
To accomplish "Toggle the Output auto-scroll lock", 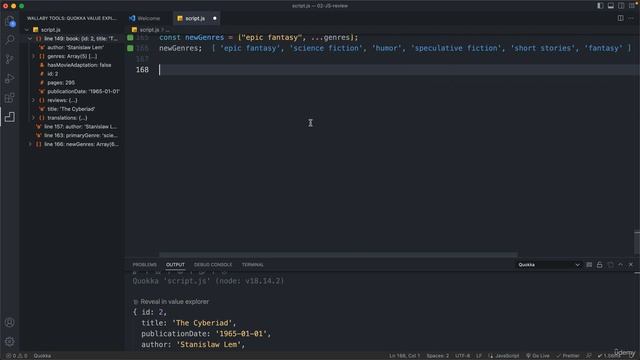I will [600, 265].
